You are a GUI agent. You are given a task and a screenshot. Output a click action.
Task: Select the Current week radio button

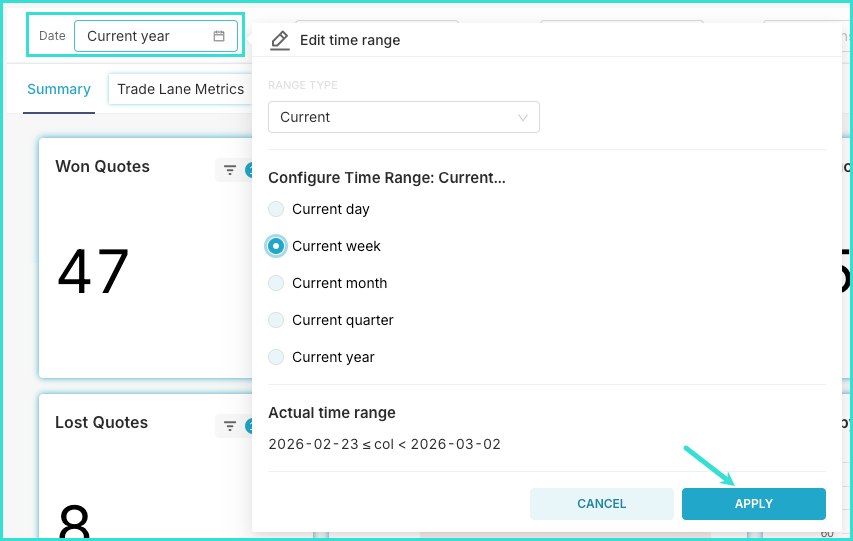pyautogui.click(x=276, y=246)
